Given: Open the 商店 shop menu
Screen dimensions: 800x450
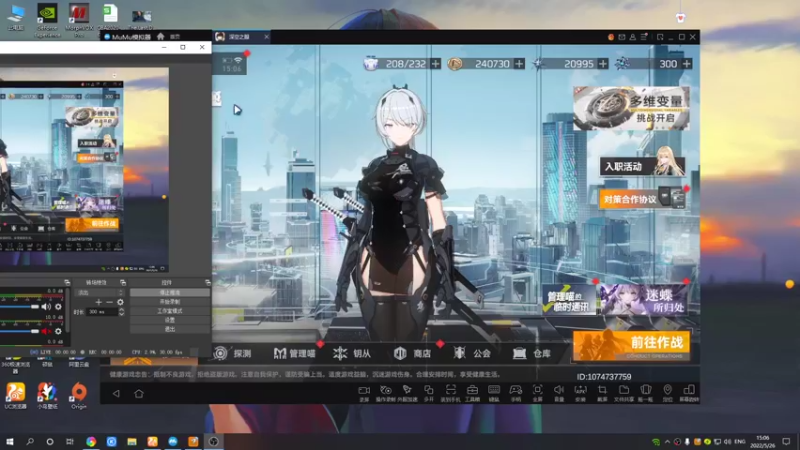Looking at the screenshot, I should (412, 353).
